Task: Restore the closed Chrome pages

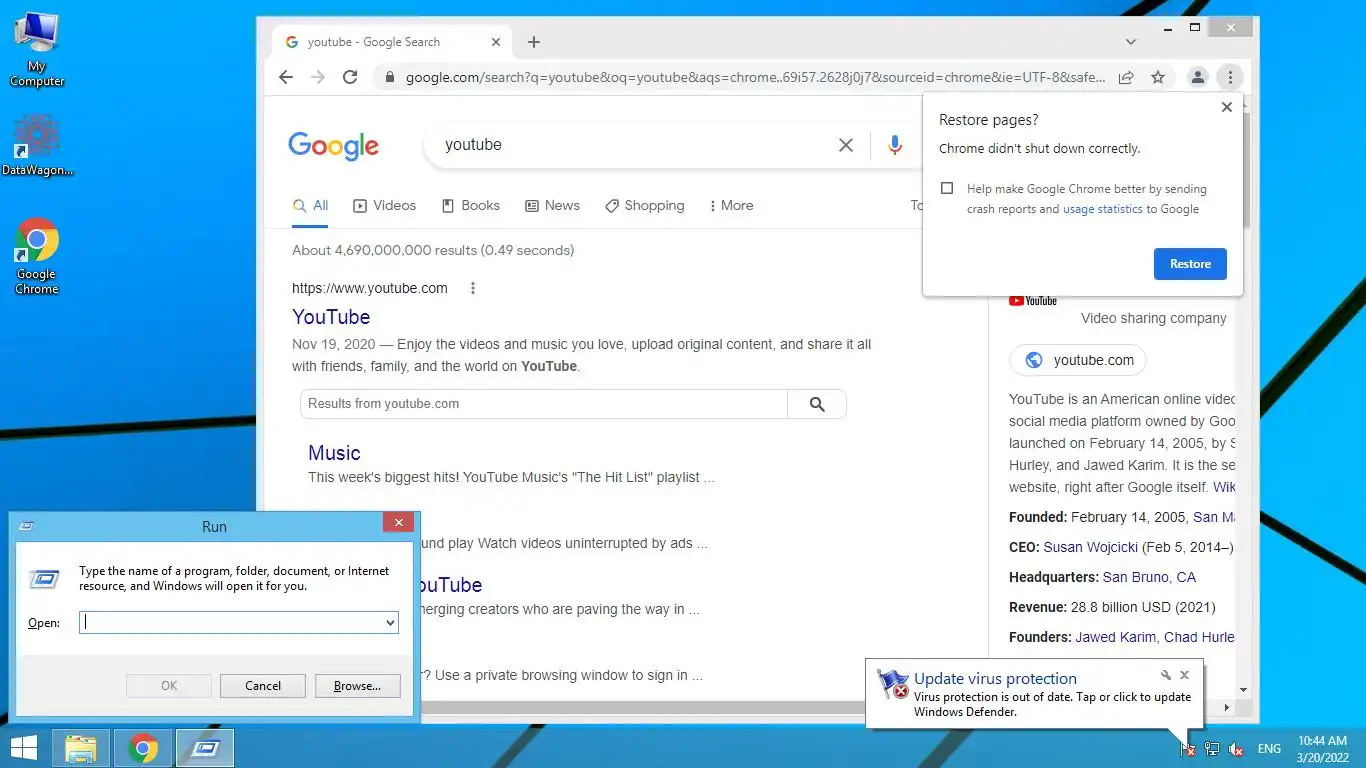Action: pyautogui.click(x=1190, y=264)
